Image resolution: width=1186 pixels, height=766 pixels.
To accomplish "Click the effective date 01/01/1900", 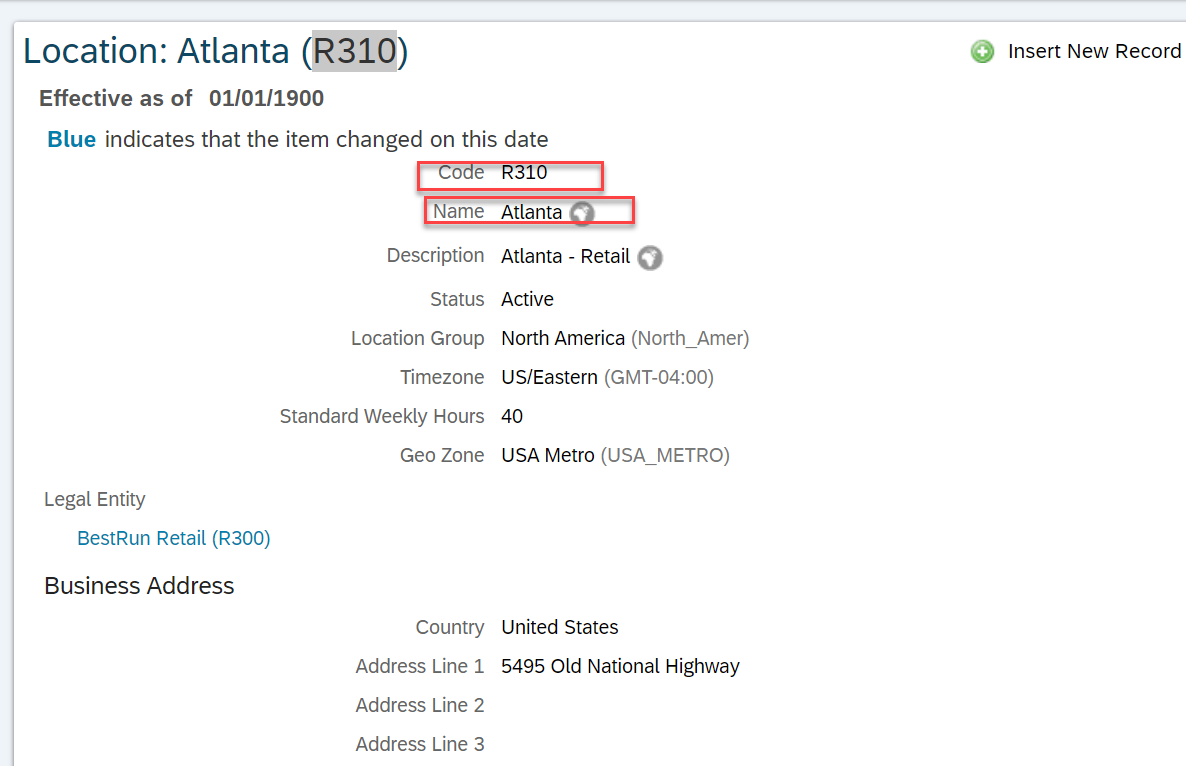I will (x=266, y=98).
